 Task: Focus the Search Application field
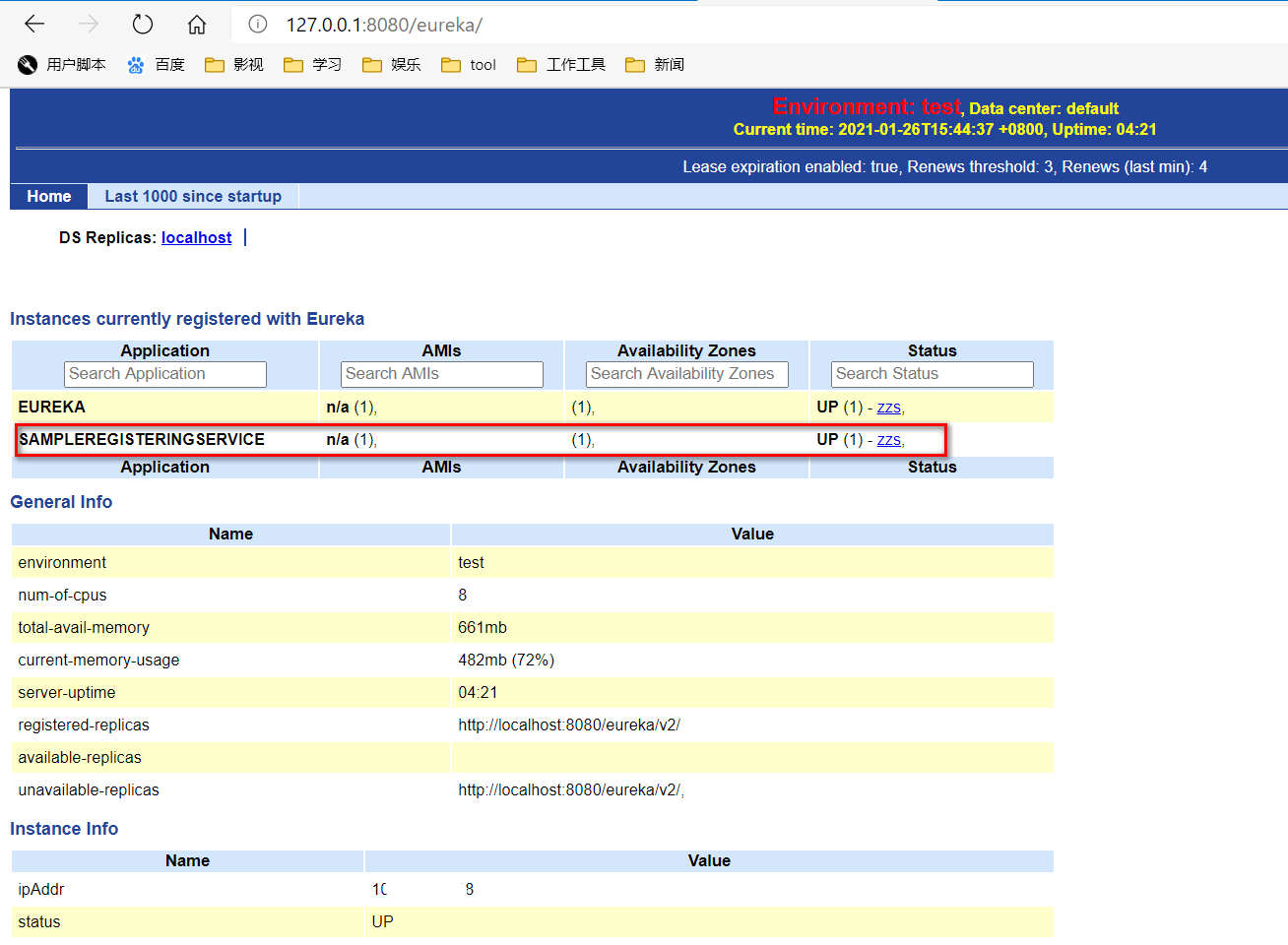point(165,374)
